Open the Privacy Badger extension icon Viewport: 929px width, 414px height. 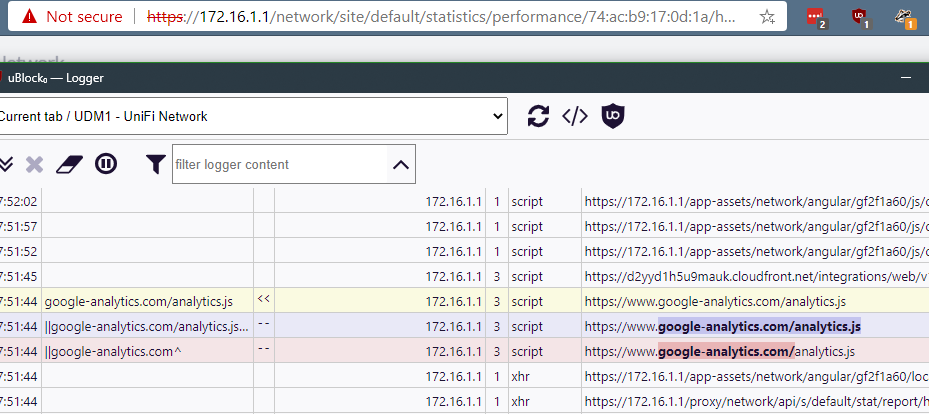[x=905, y=17]
